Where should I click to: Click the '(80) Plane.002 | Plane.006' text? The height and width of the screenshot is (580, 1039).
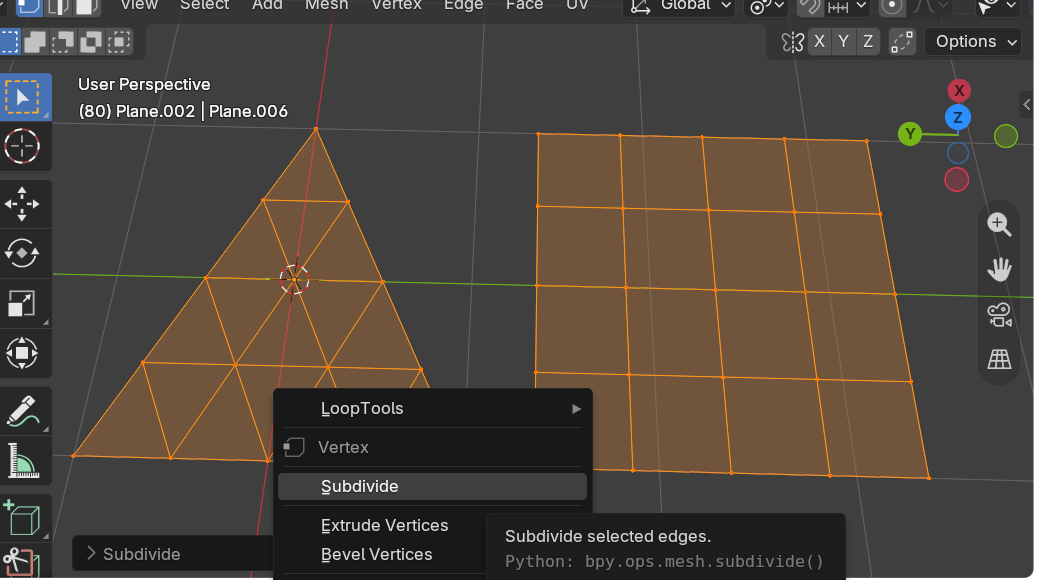pos(183,111)
